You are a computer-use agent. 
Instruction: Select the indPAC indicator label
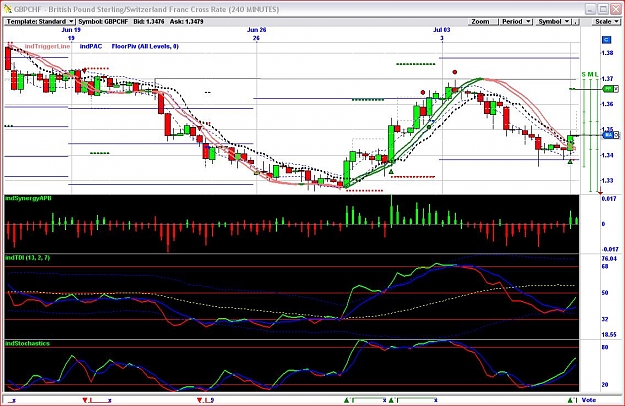pyautogui.click(x=90, y=46)
